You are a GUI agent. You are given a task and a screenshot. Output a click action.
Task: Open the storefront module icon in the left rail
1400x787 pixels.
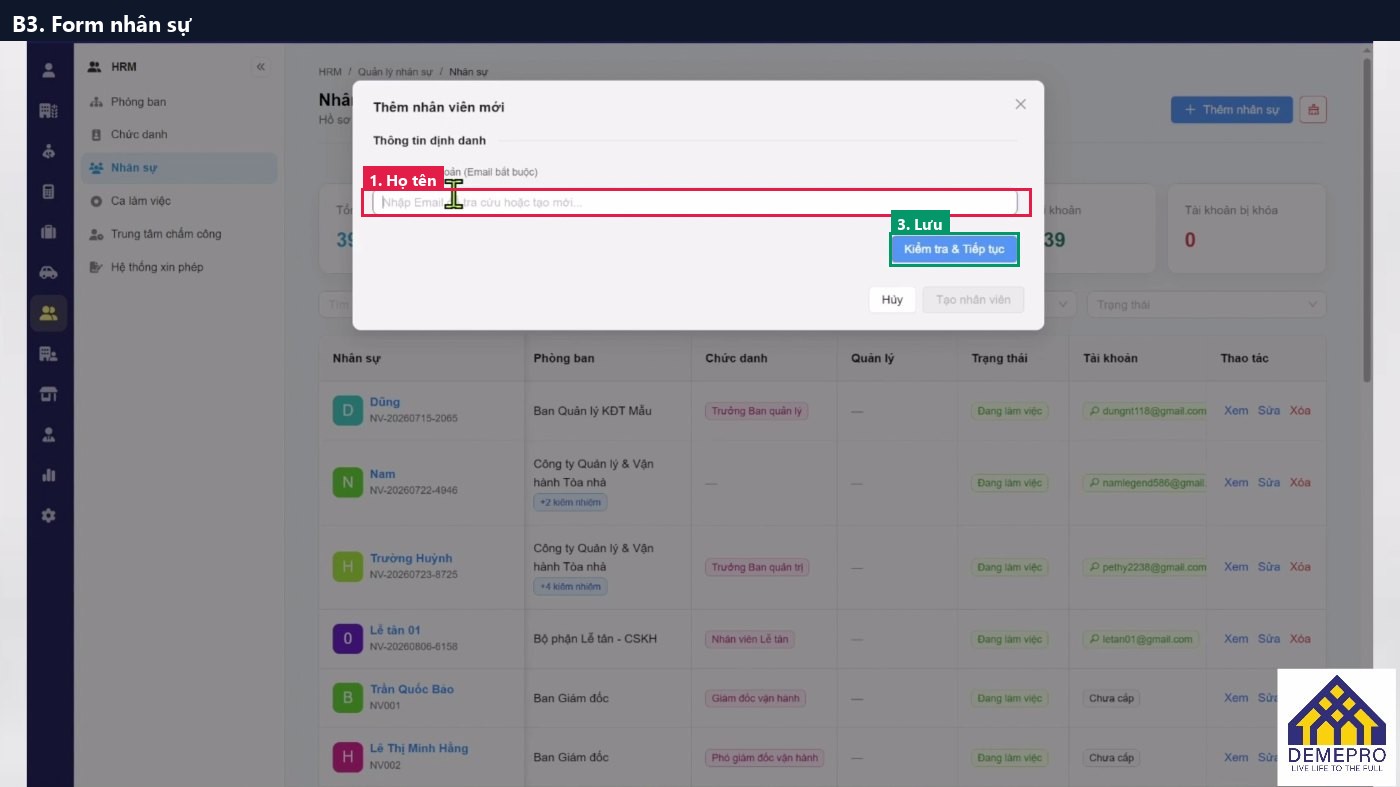48,394
